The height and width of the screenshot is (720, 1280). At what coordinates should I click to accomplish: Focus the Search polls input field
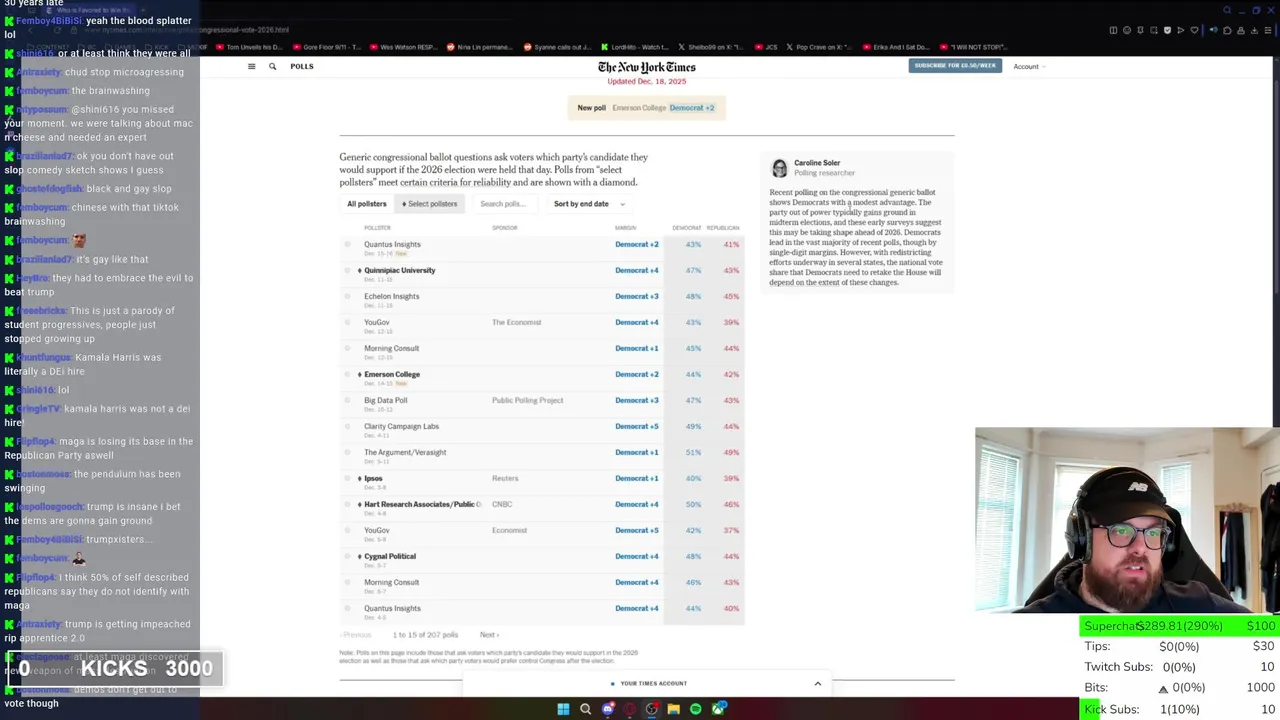tap(503, 204)
